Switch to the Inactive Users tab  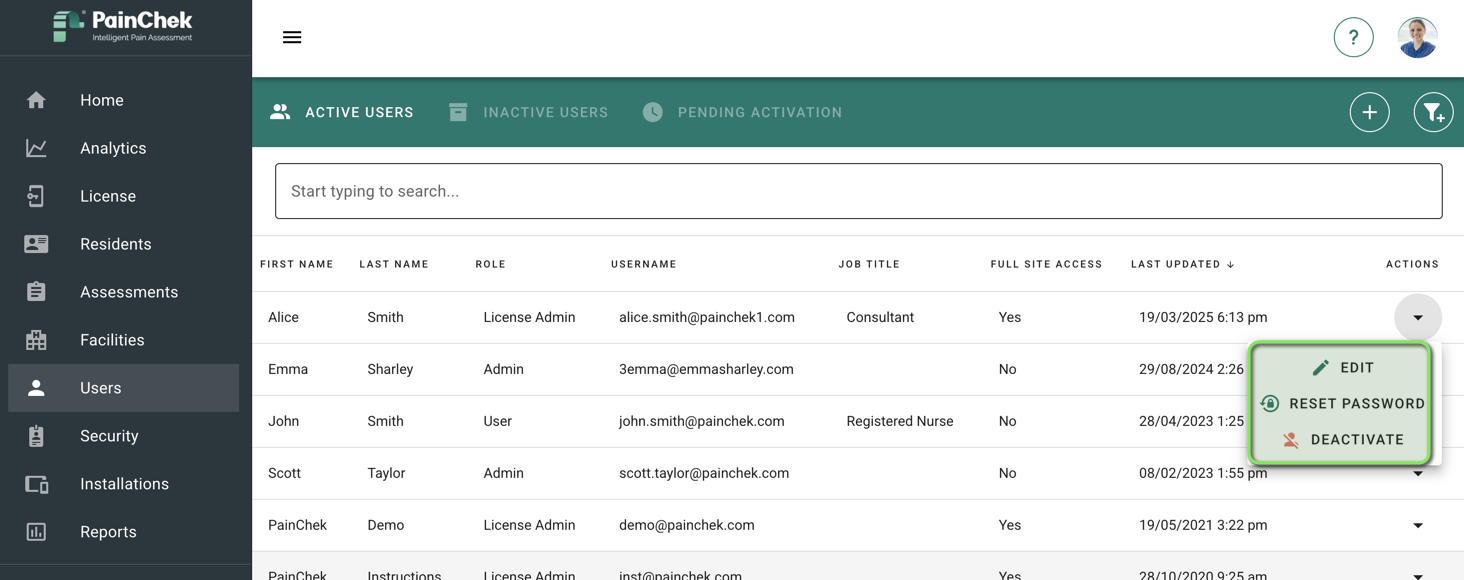(x=528, y=112)
